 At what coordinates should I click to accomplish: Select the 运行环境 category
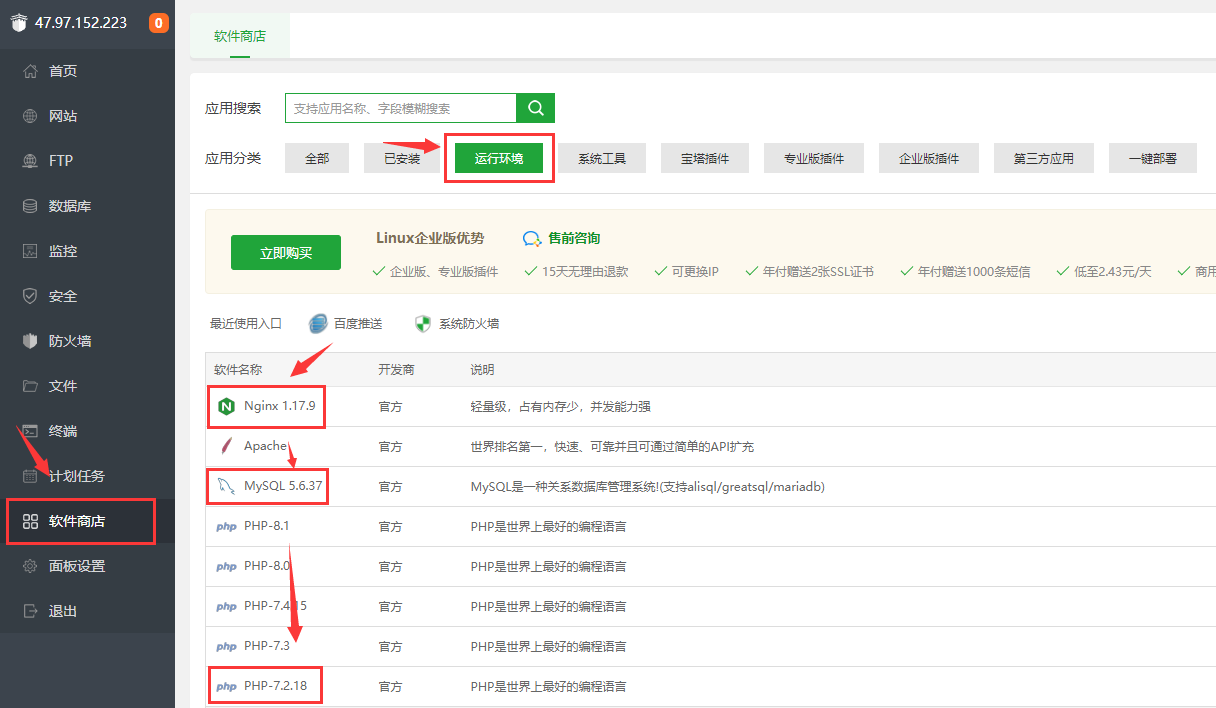(x=499, y=158)
